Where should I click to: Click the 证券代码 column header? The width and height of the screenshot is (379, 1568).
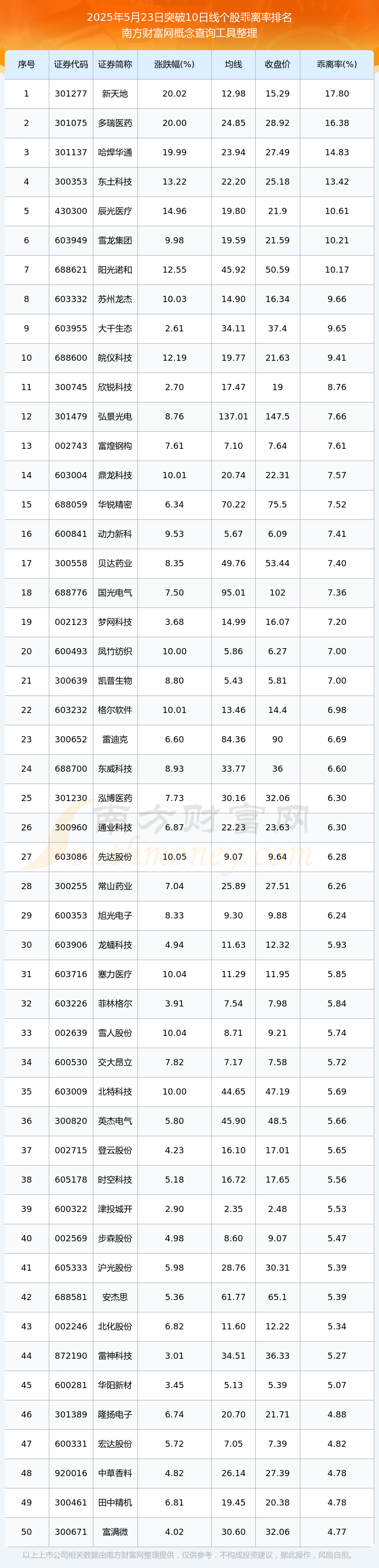(71, 64)
